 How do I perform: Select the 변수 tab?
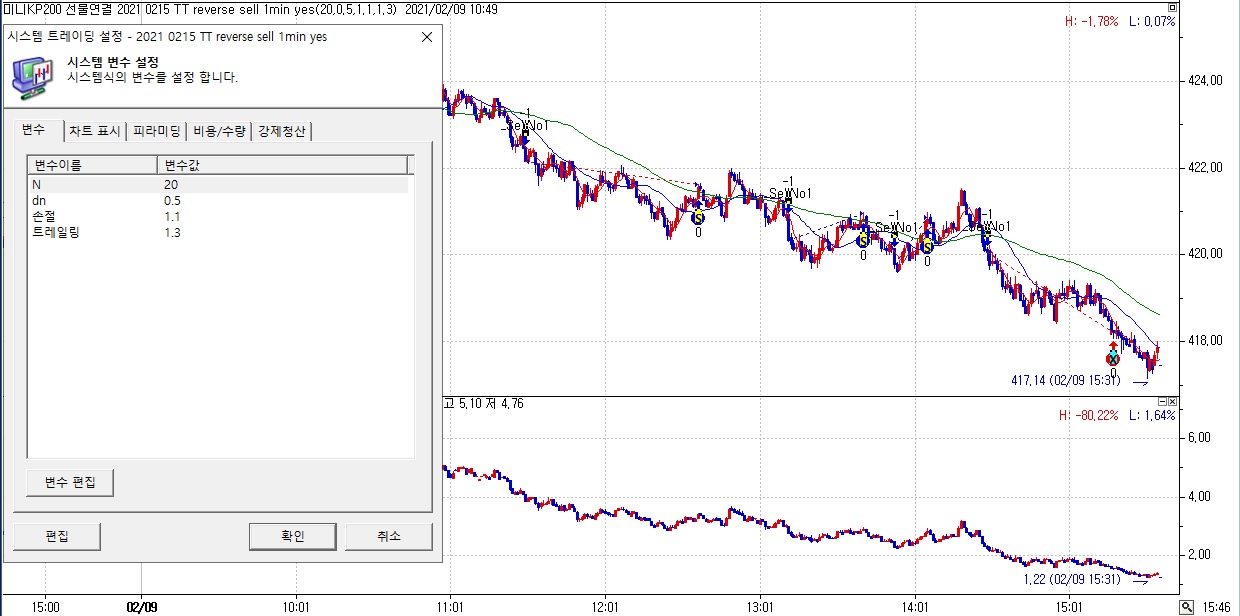pos(35,131)
